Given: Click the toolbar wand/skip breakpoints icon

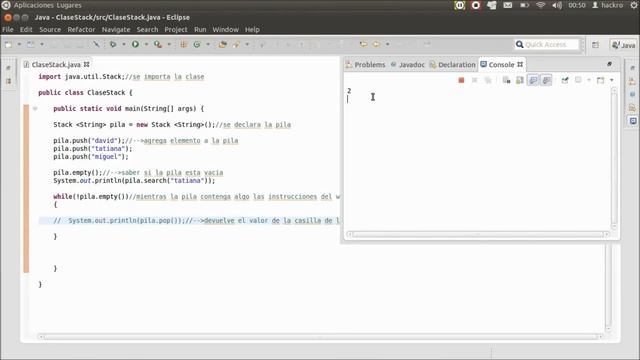Looking at the screenshot, I should click(x=96, y=44).
